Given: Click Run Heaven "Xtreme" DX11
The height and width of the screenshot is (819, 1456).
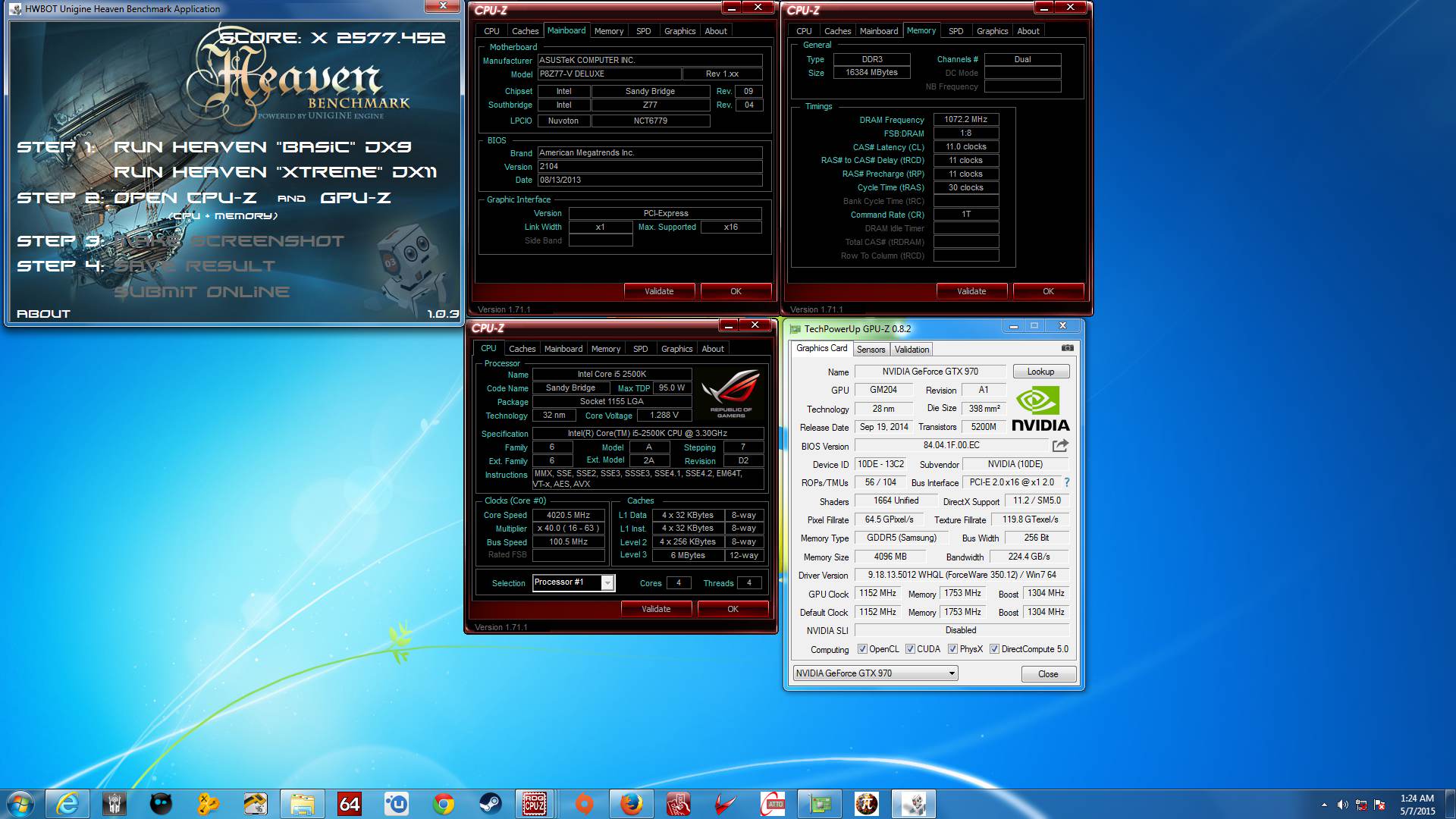Looking at the screenshot, I should tap(275, 172).
